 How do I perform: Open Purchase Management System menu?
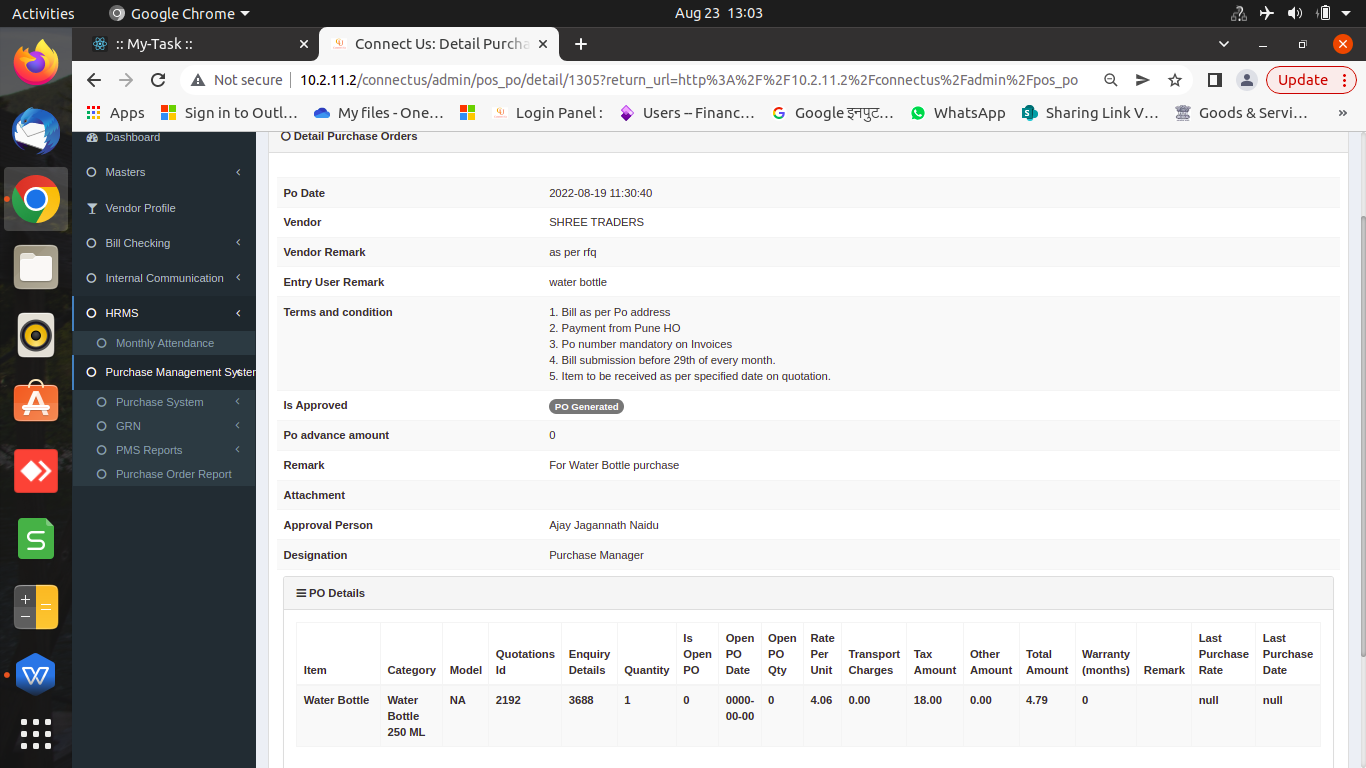(164, 372)
